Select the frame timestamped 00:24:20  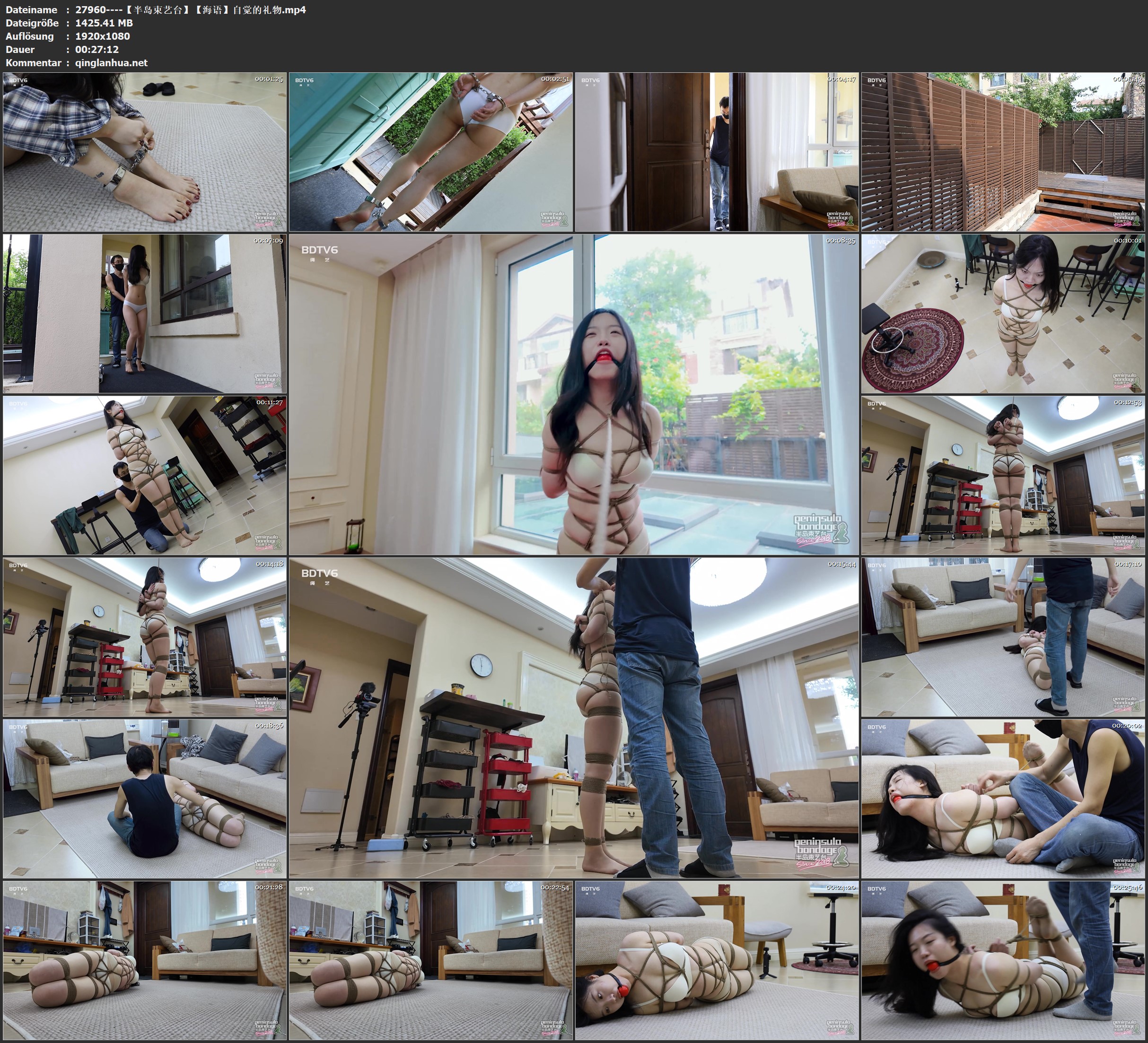[x=716, y=960]
